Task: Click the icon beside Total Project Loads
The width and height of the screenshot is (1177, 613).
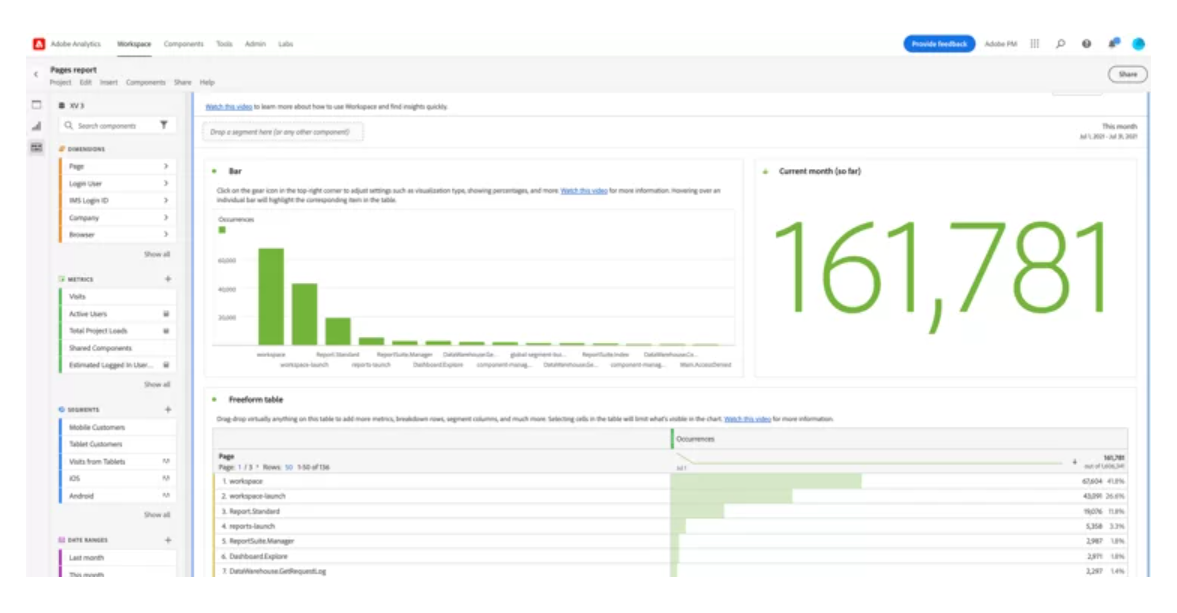Action: click(166, 331)
